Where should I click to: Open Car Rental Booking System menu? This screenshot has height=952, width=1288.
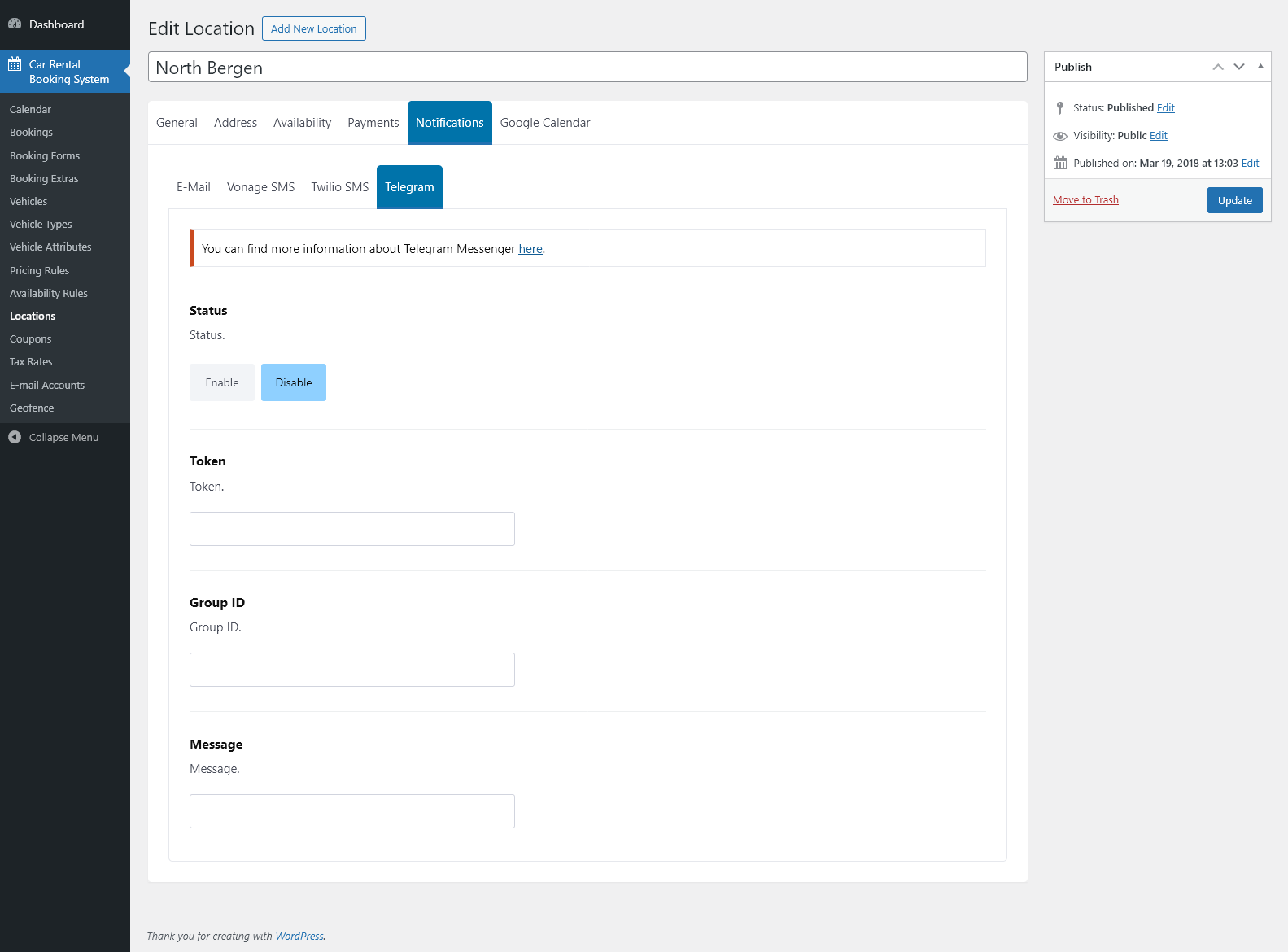coord(65,72)
